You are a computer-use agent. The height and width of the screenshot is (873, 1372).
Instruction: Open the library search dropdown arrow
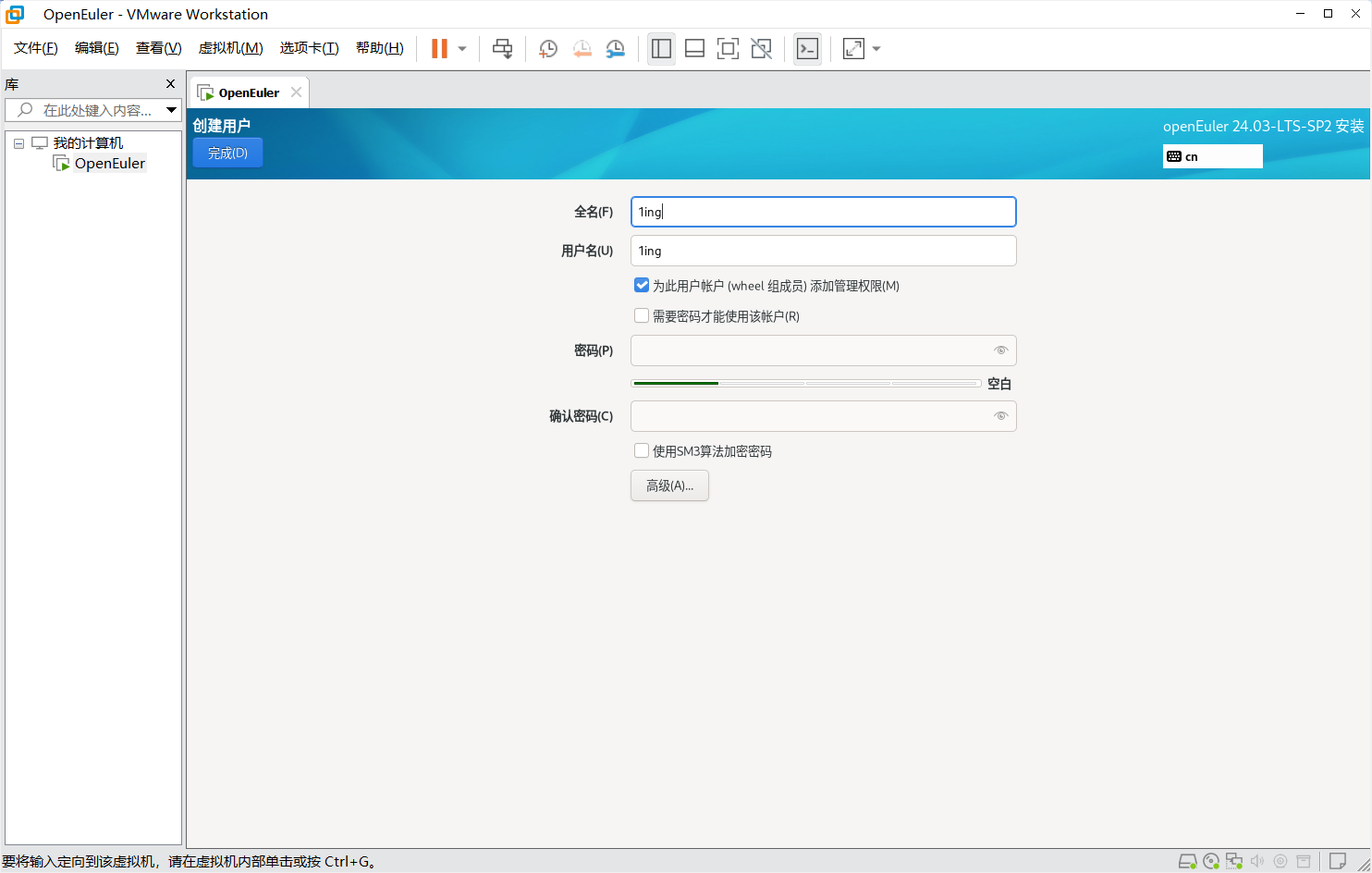(x=172, y=110)
